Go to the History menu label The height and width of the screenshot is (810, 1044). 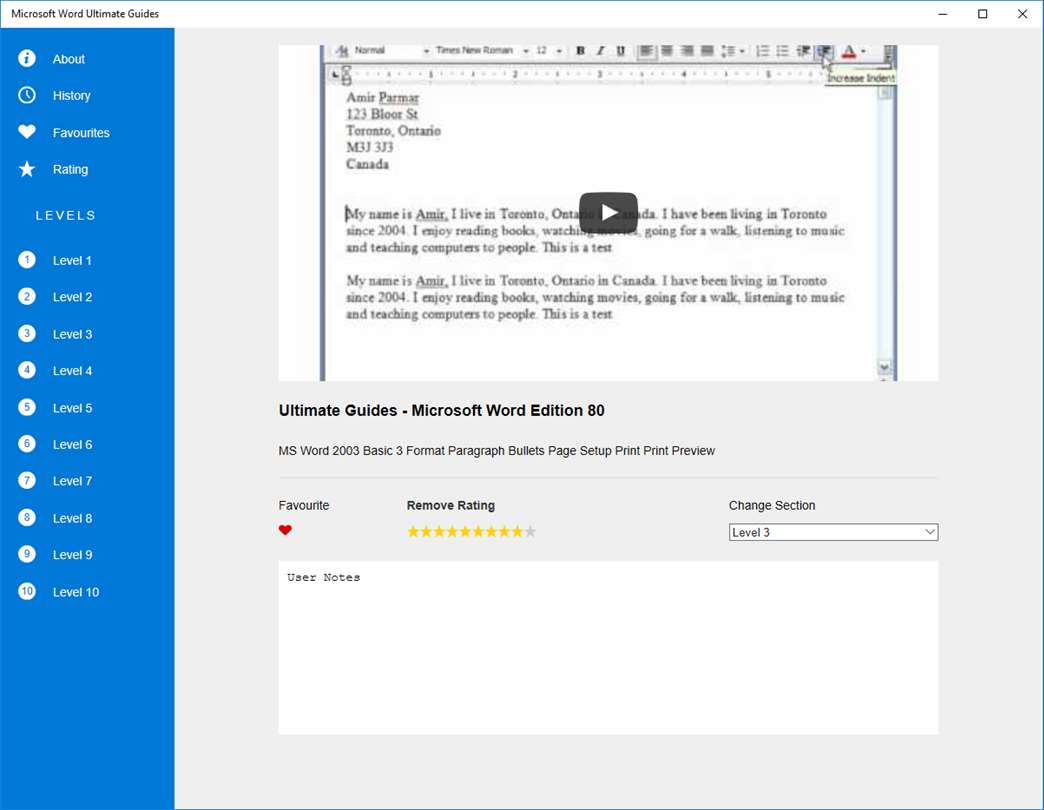pos(71,96)
